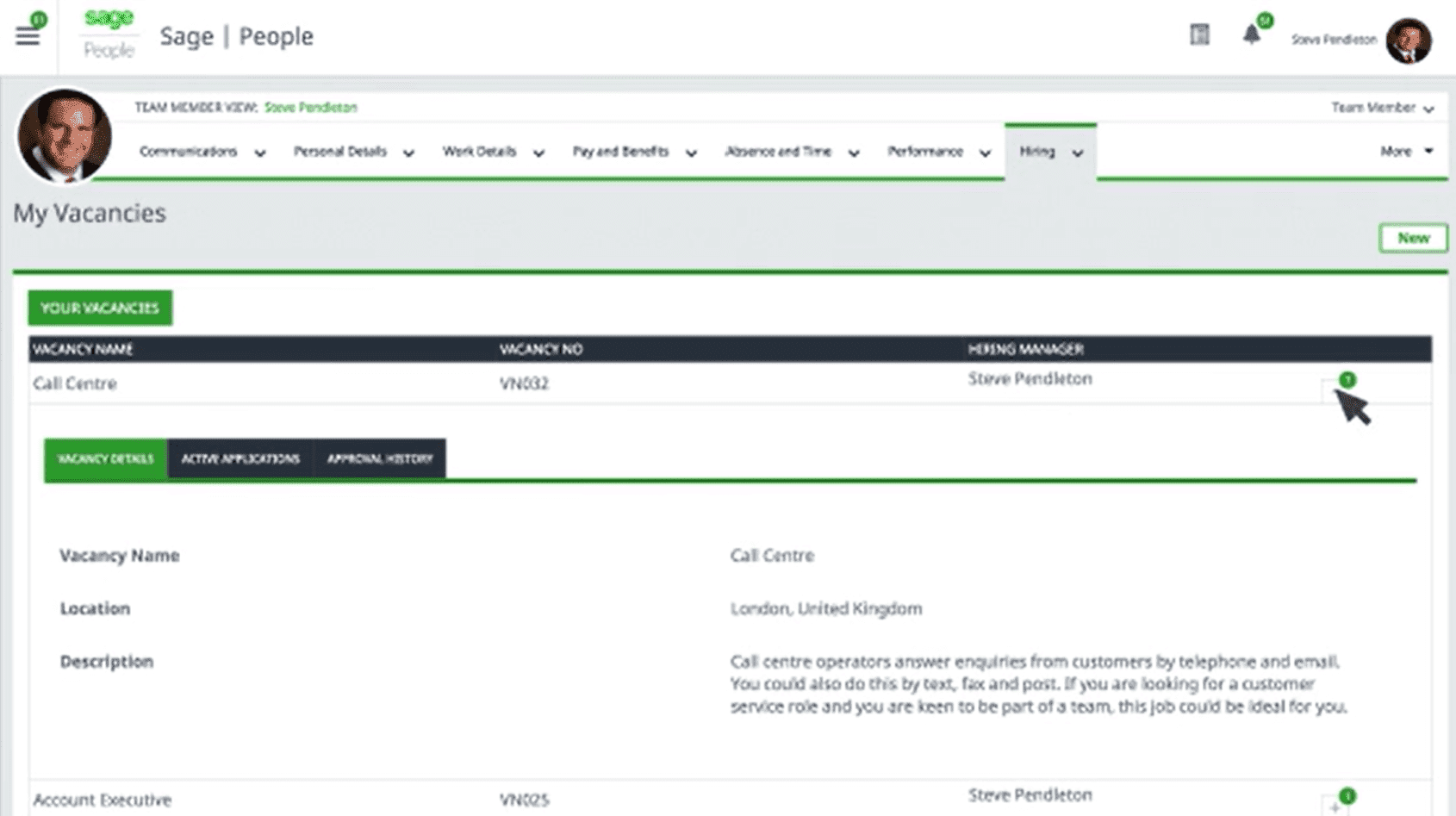Expand Pay and Benefits menu
Screen dimensions: 1456x816
click(634, 152)
